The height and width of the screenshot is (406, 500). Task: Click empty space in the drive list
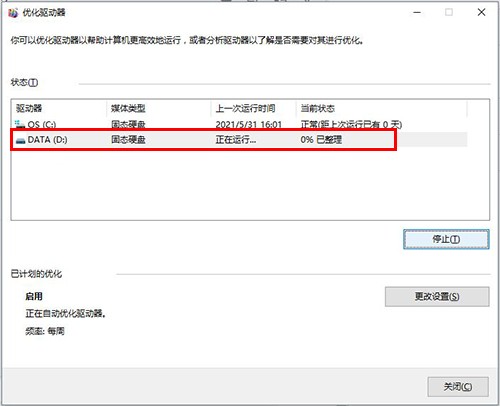tap(250, 187)
